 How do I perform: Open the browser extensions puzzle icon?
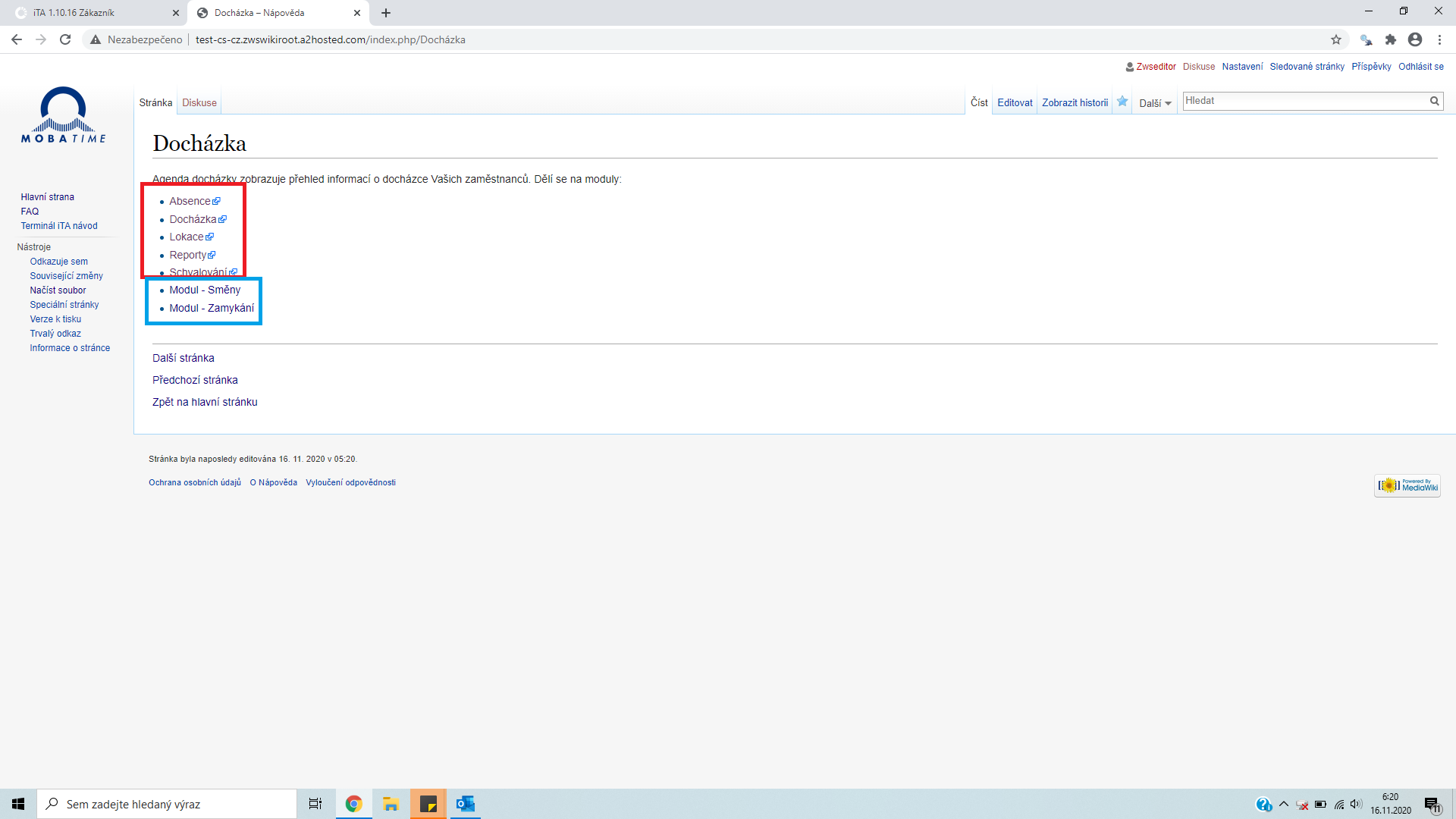click(1390, 39)
